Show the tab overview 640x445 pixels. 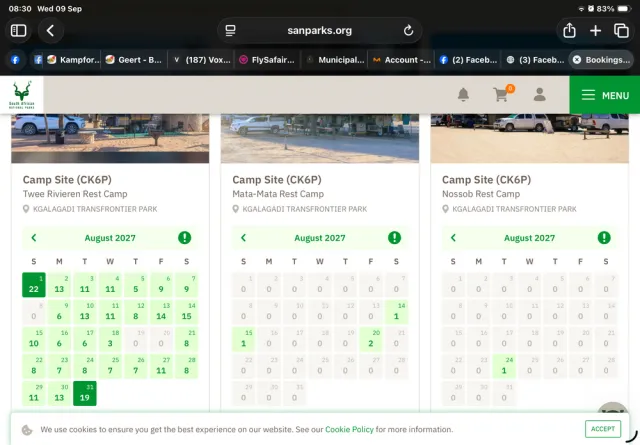tap(621, 31)
